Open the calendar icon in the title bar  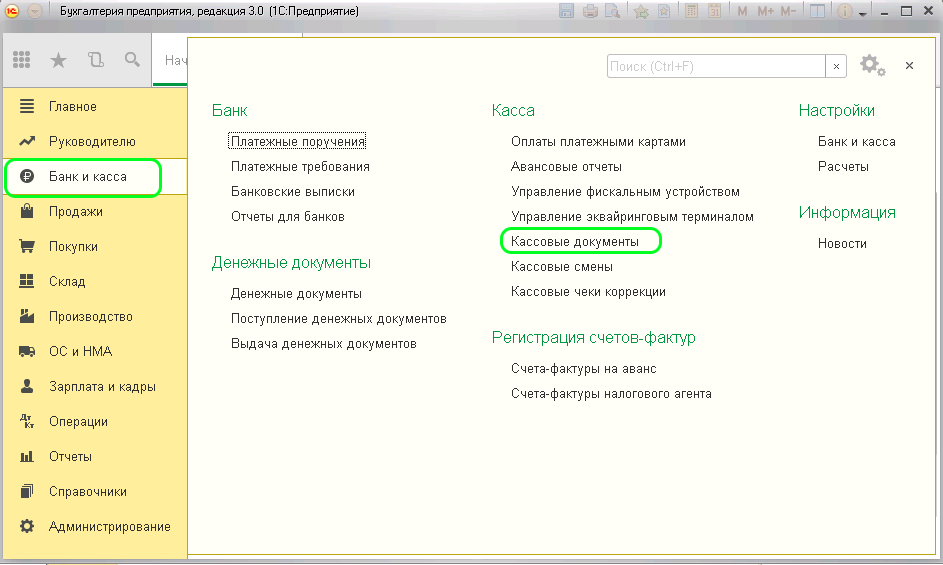pyautogui.click(x=715, y=12)
